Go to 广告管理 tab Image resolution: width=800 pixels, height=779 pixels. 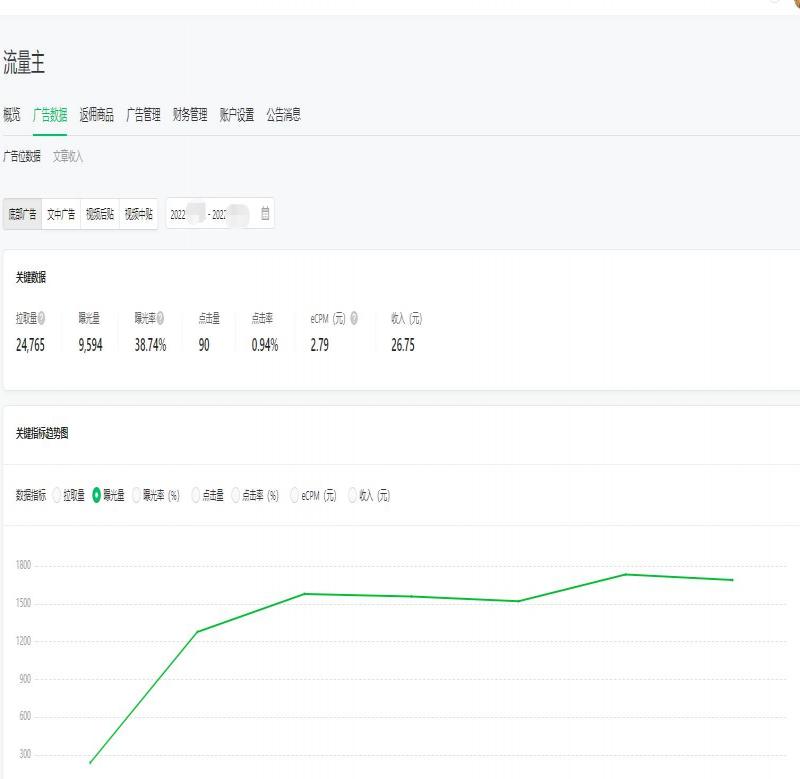[x=143, y=115]
